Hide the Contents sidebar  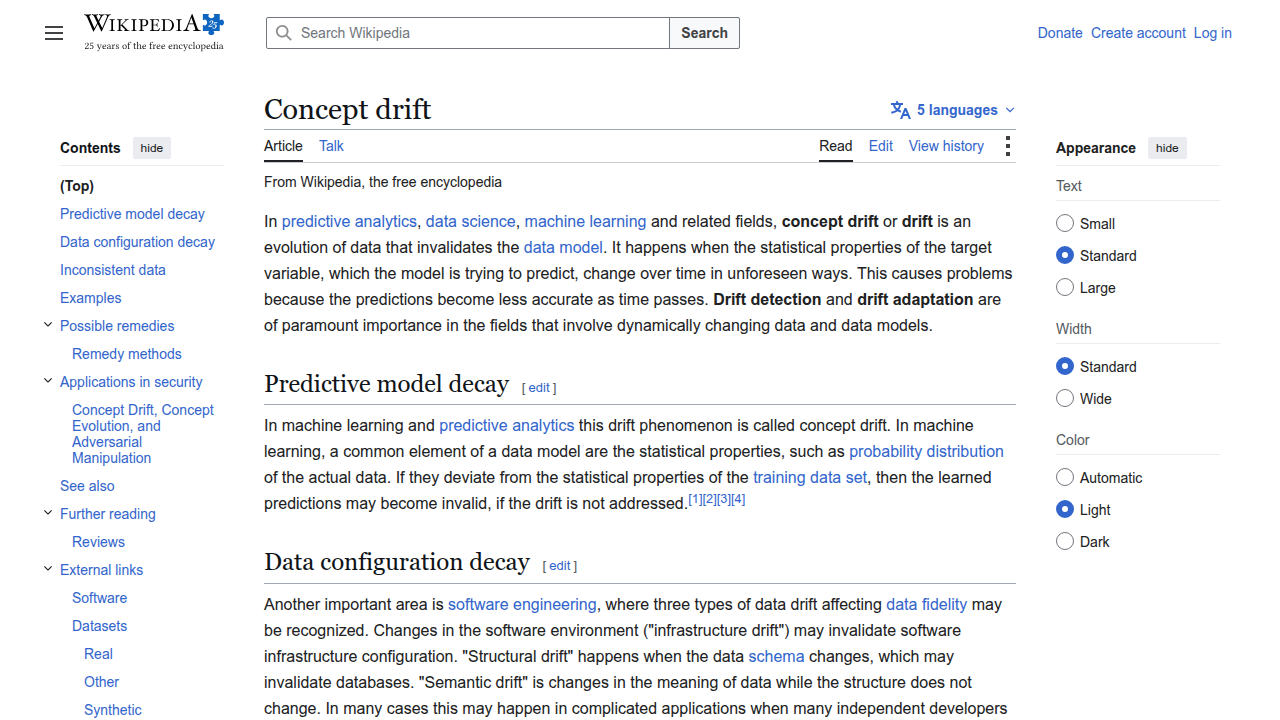coord(152,148)
